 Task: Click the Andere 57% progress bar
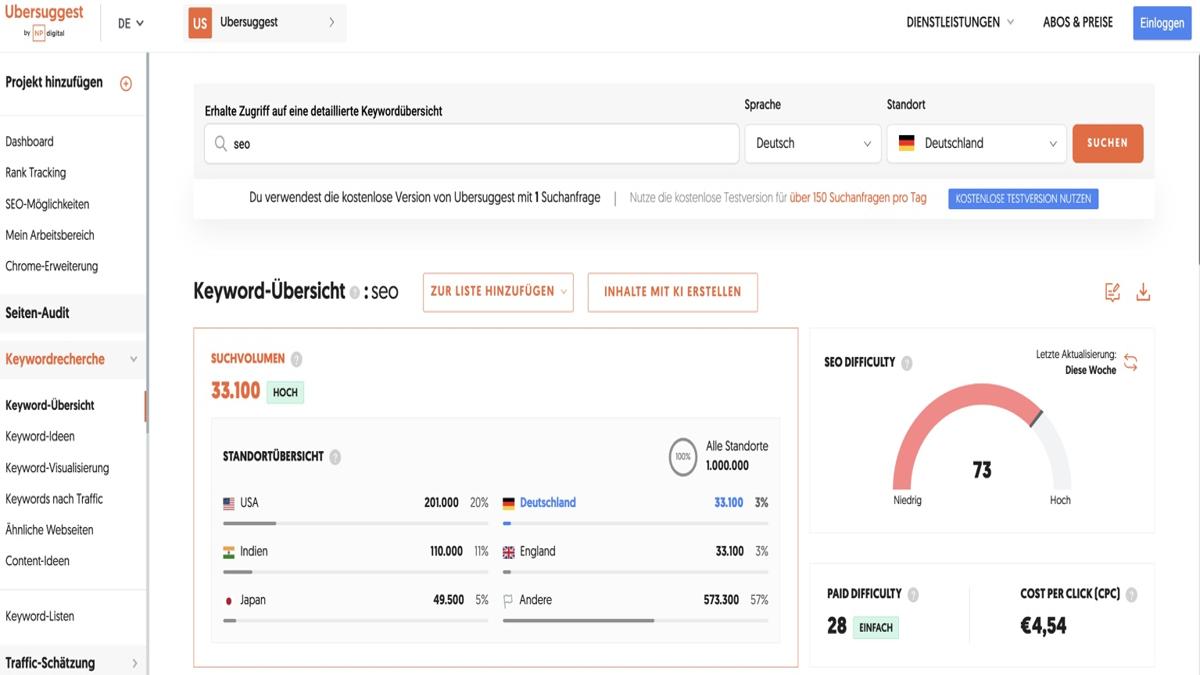[635, 620]
